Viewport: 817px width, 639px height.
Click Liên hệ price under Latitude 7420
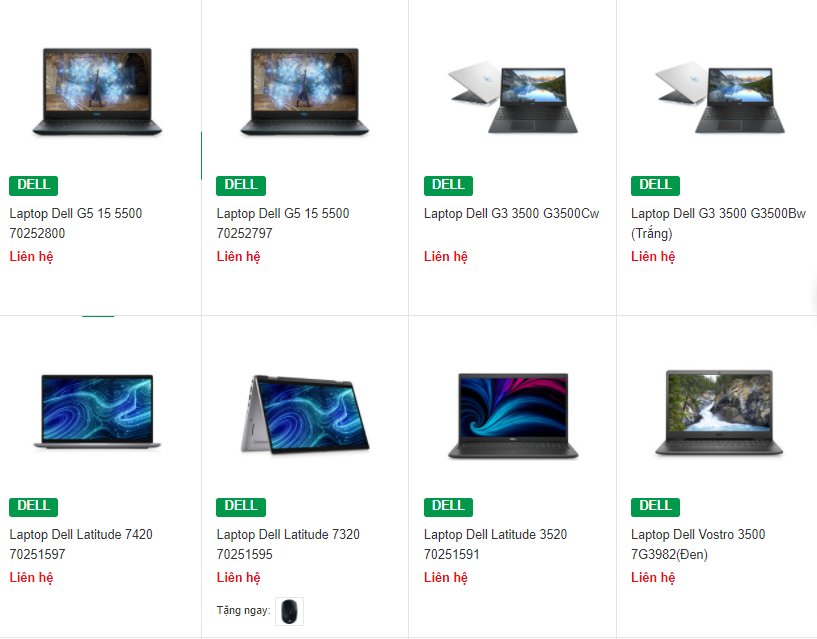point(31,577)
